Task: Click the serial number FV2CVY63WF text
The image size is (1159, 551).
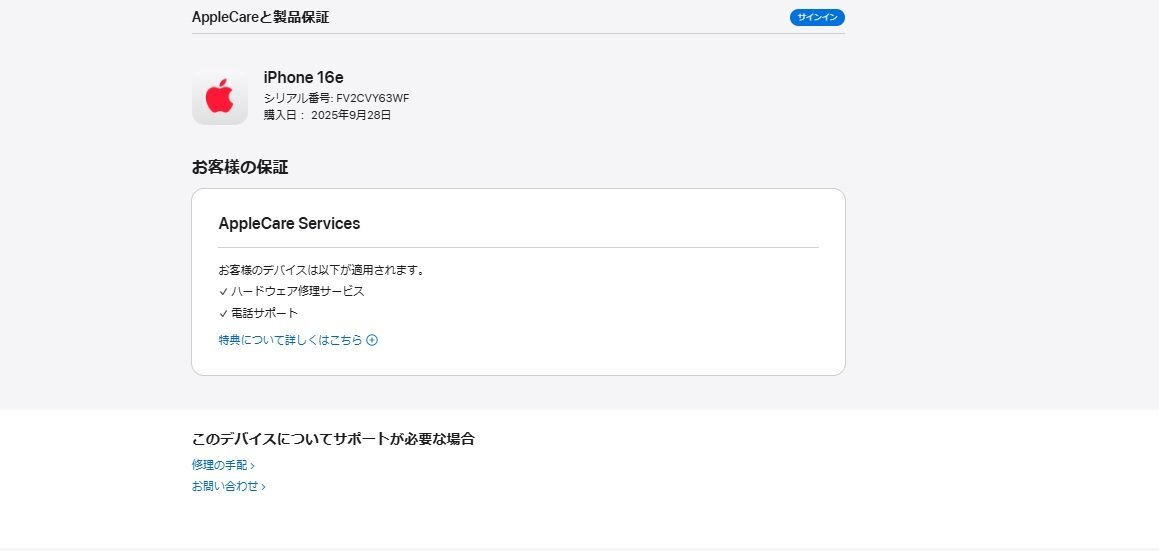Action: click(x=372, y=98)
